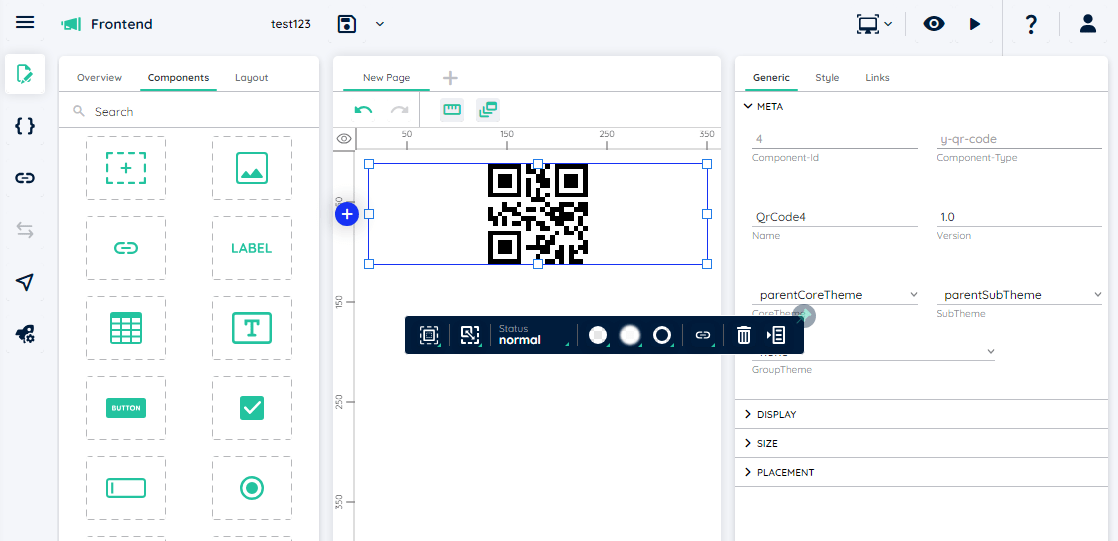This screenshot has width=1118, height=541.
Task: Pick the BUTTON component tile
Action: pyautogui.click(x=126, y=408)
